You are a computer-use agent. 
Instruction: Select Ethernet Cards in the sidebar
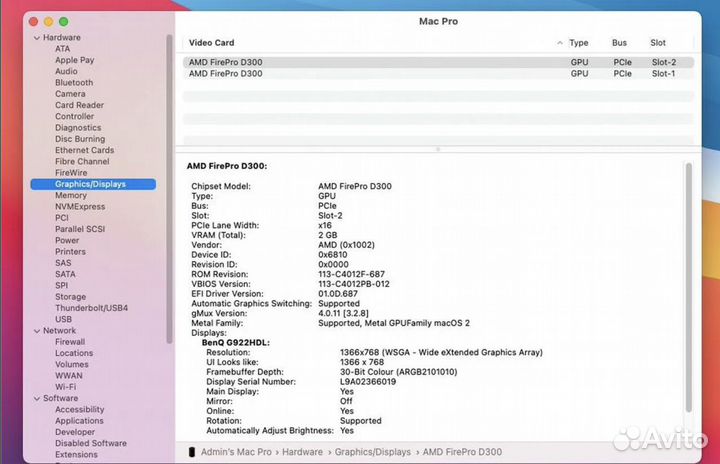click(84, 150)
